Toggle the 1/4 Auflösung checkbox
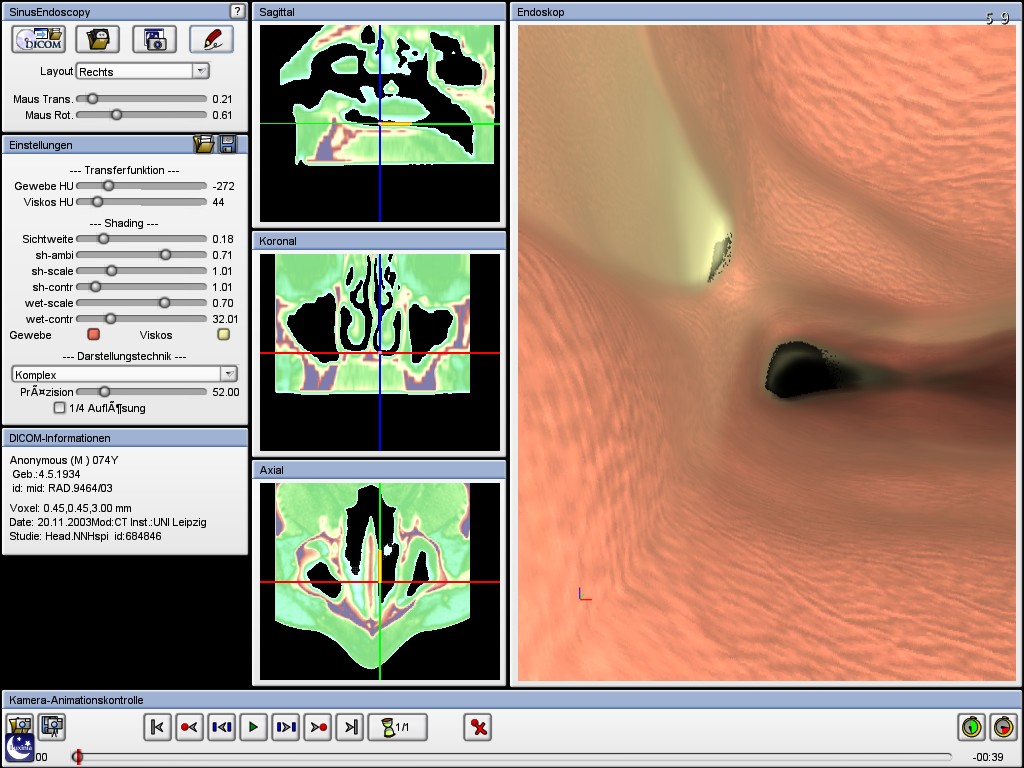Screen dimensions: 1024x768 pos(60,408)
